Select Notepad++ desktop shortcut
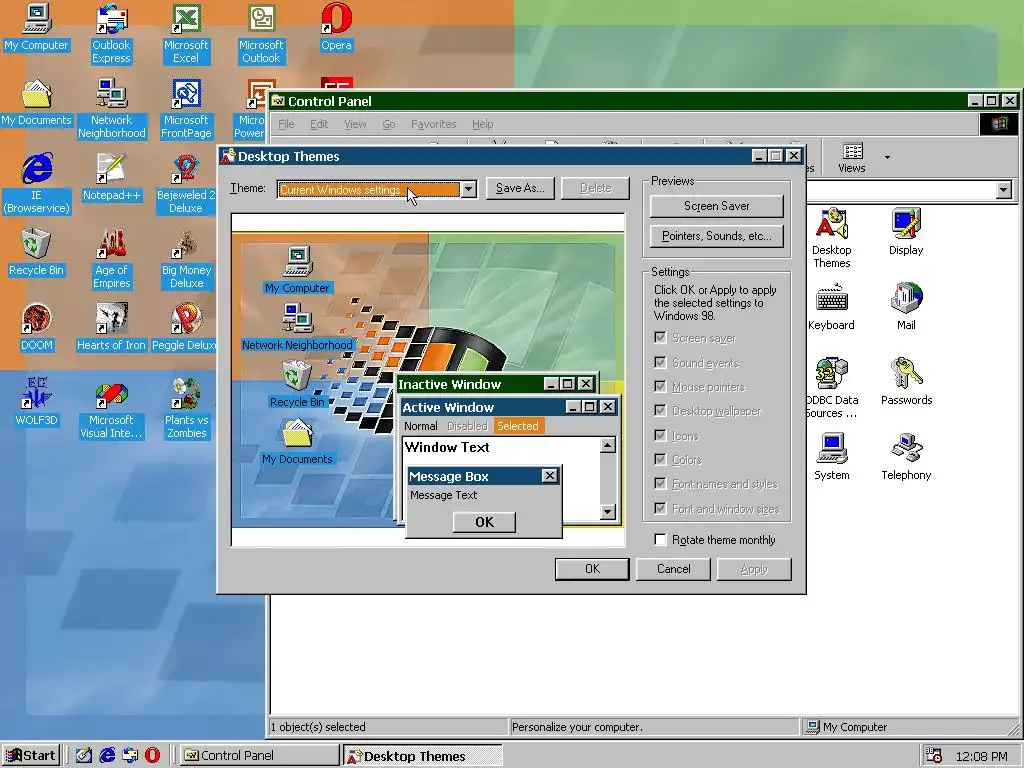 click(x=112, y=178)
